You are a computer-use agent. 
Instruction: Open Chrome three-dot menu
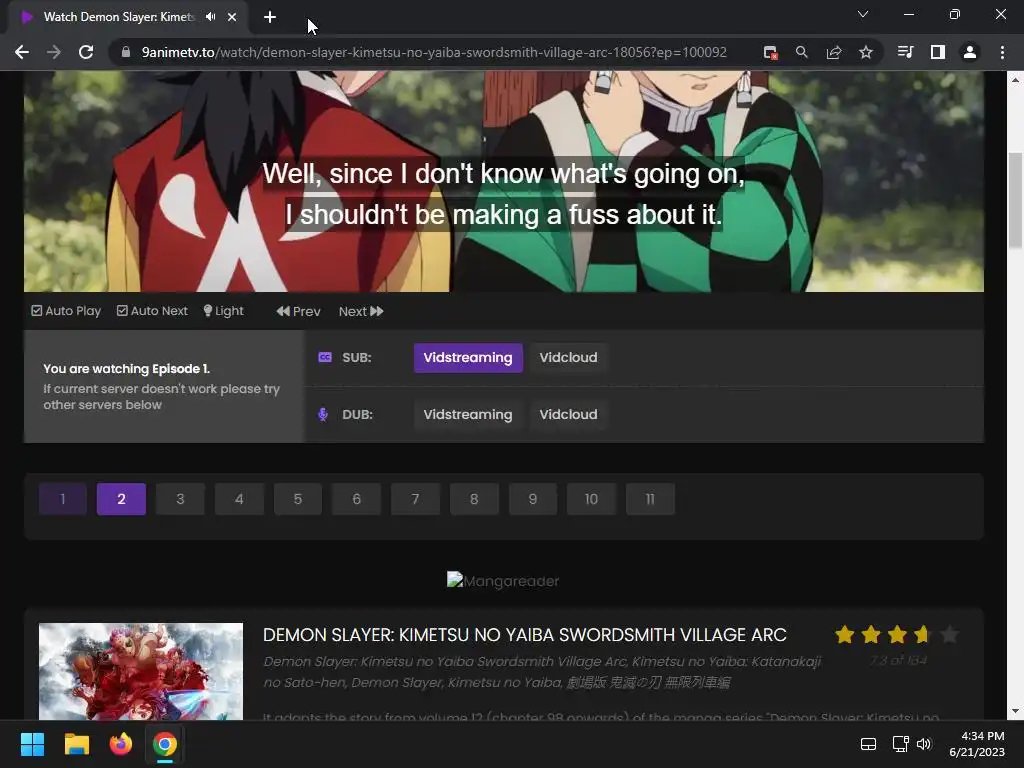(1002, 52)
